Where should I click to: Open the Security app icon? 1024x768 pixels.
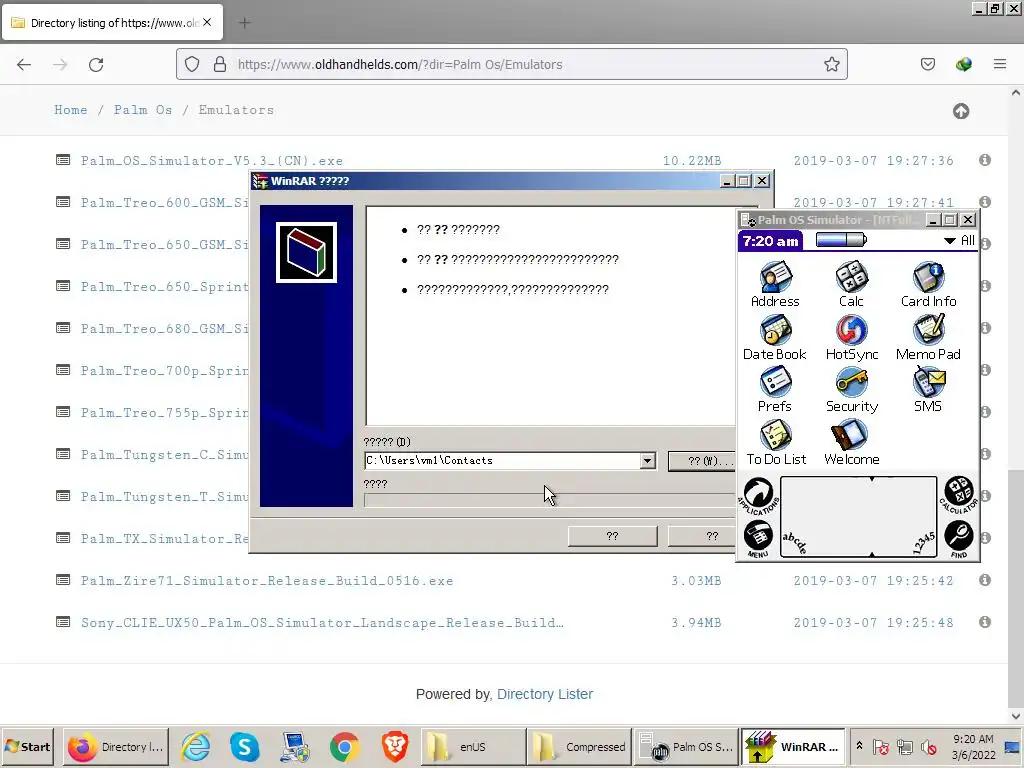point(852,389)
